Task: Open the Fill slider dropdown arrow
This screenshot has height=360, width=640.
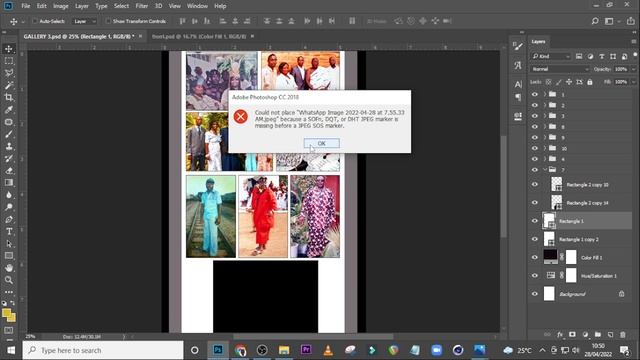Action: pyautogui.click(x=633, y=82)
